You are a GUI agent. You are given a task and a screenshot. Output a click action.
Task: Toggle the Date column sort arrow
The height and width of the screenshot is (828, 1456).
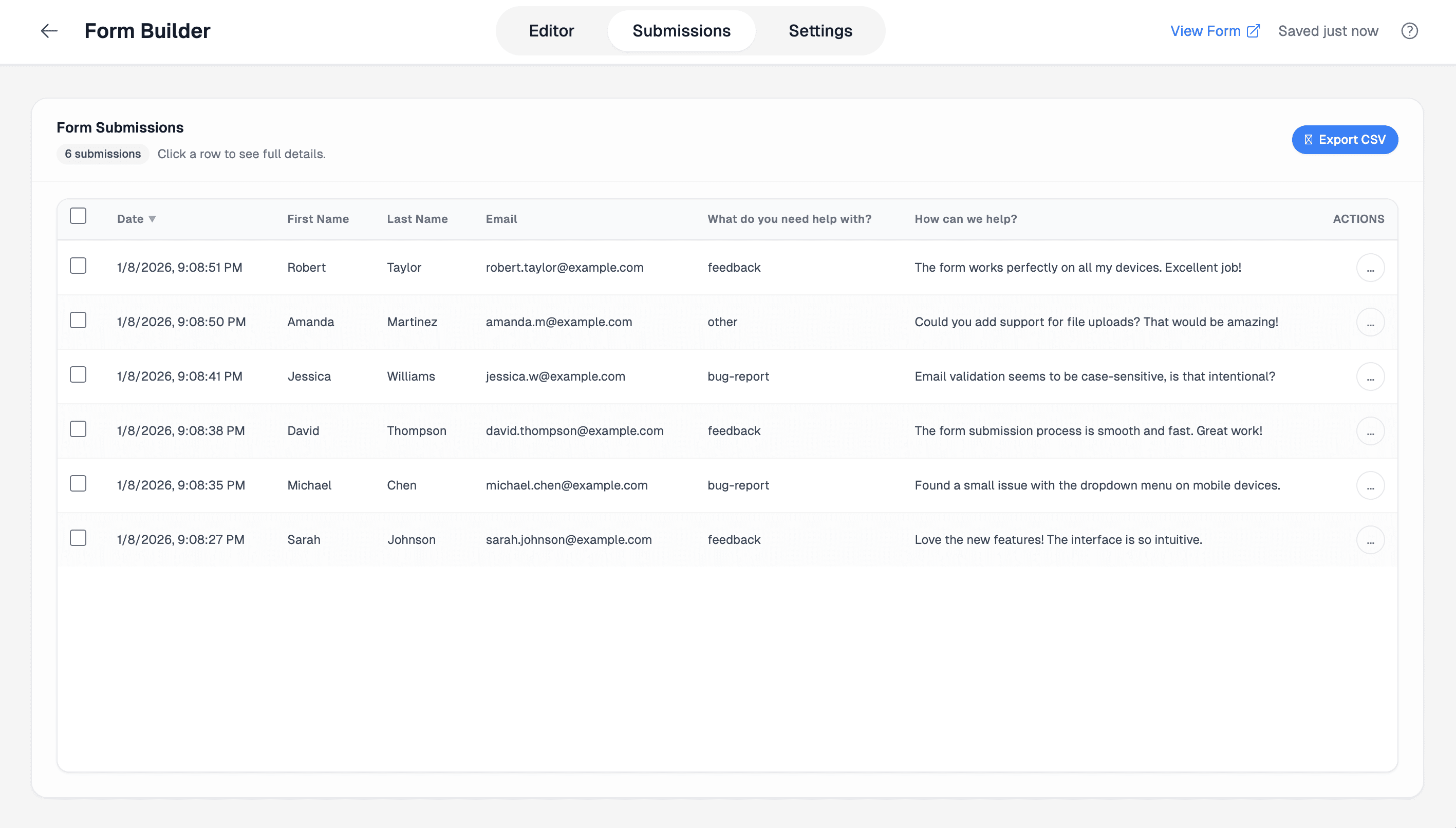(153, 218)
